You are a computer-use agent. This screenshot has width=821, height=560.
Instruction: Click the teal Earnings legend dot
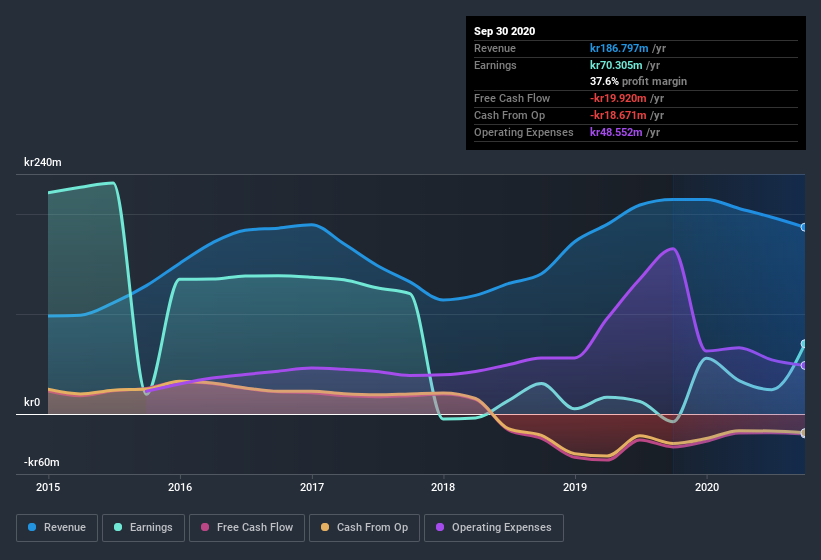(119, 527)
